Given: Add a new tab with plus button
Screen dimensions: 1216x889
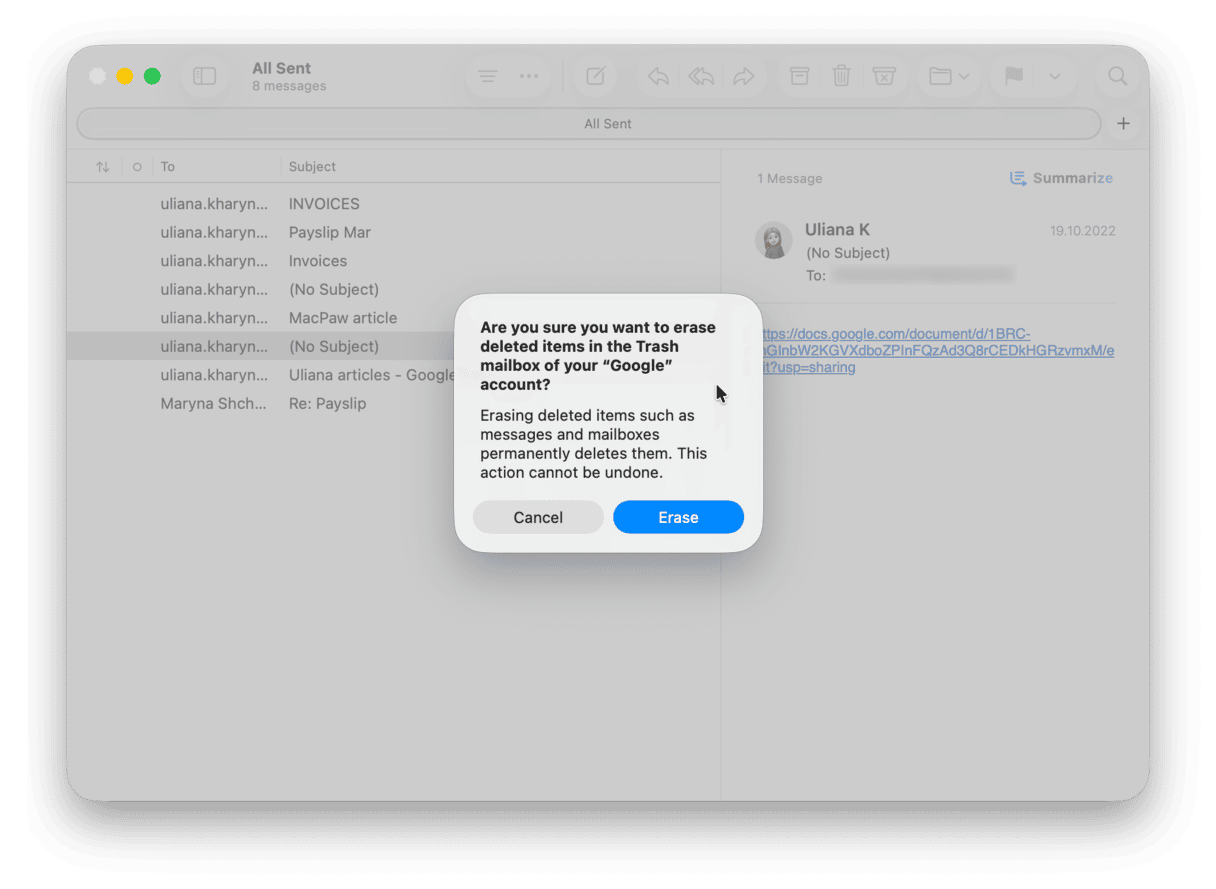Looking at the screenshot, I should click(x=1123, y=124).
